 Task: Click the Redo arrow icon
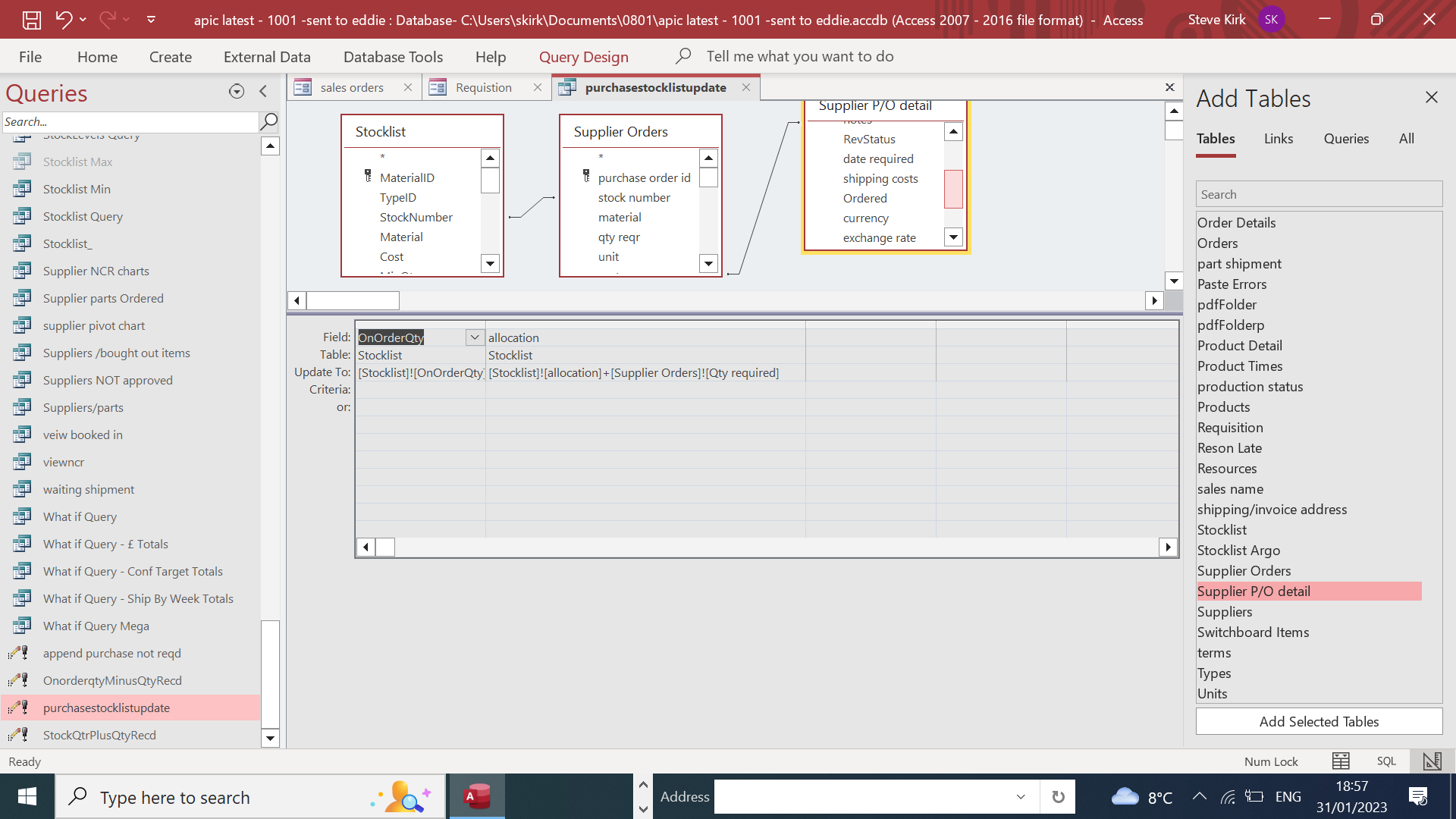(x=107, y=20)
